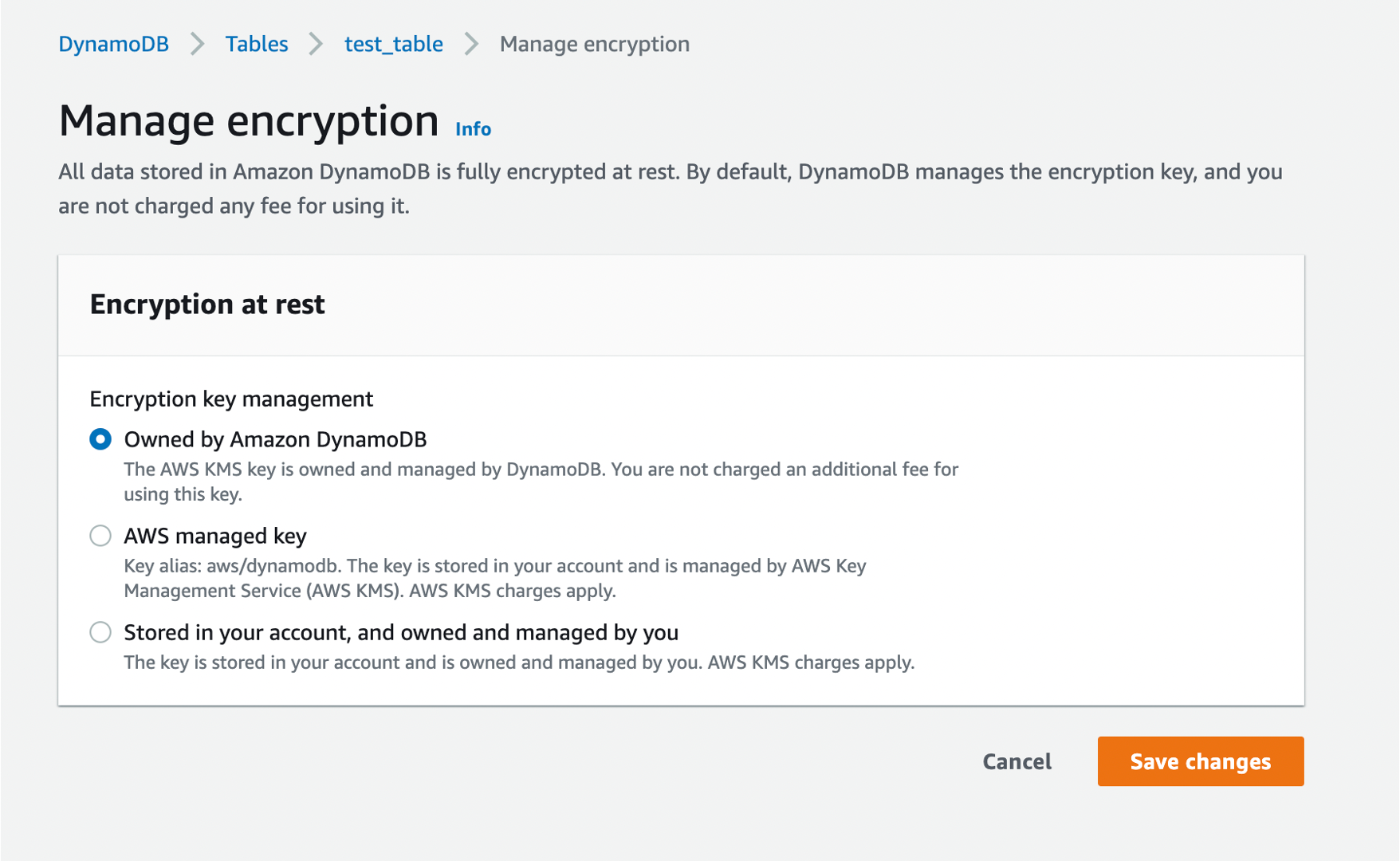Viewport: 1400px width, 861px height.
Task: Click the 'Key alias: aws/dynamodb' description text
Action: 495,578
